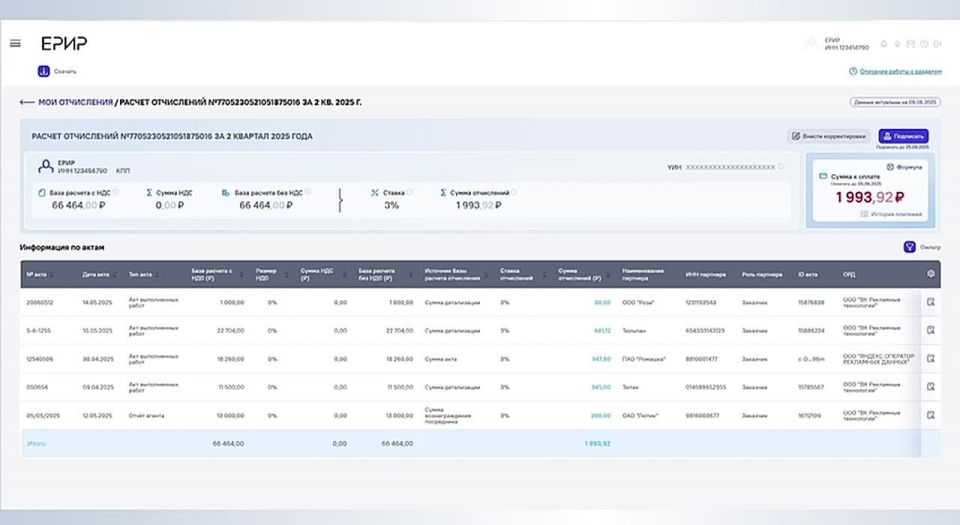This screenshot has height=525, width=960.
Task: Go to Мои отчисления breadcrumb
Action: 75,102
